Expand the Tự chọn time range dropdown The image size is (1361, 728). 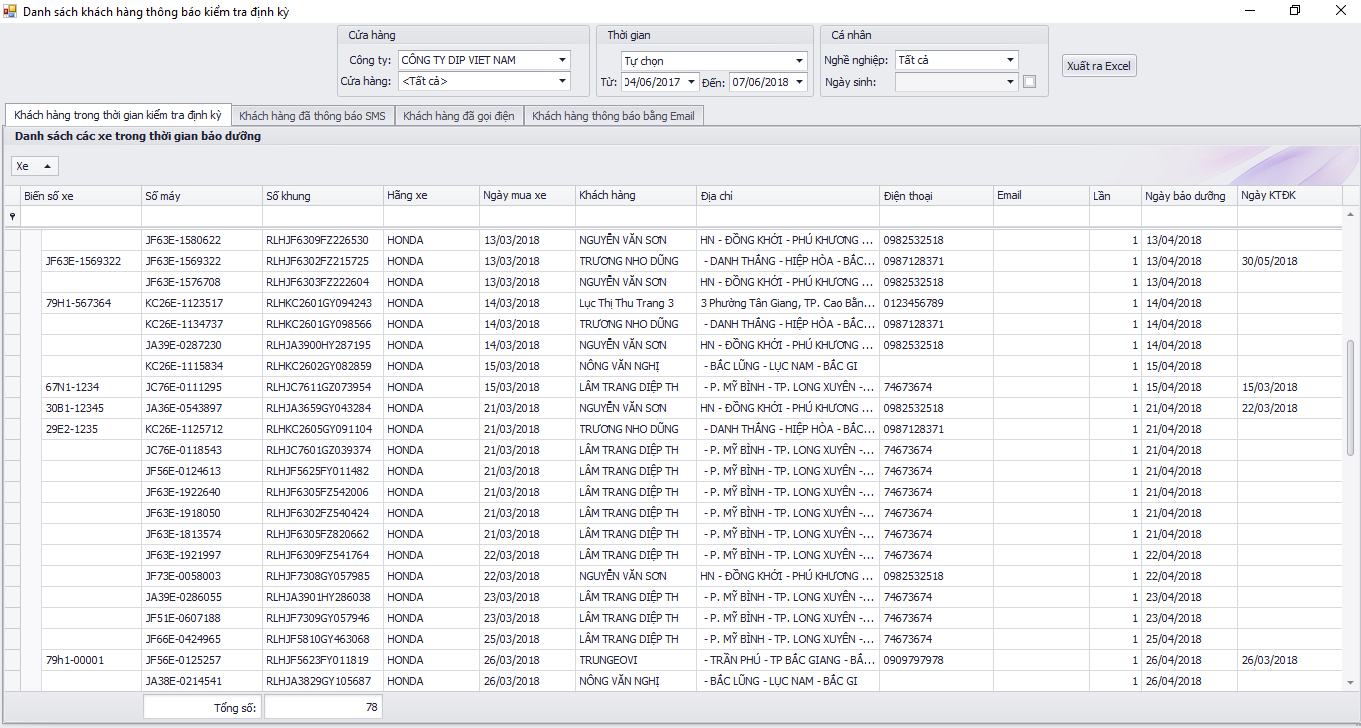800,61
